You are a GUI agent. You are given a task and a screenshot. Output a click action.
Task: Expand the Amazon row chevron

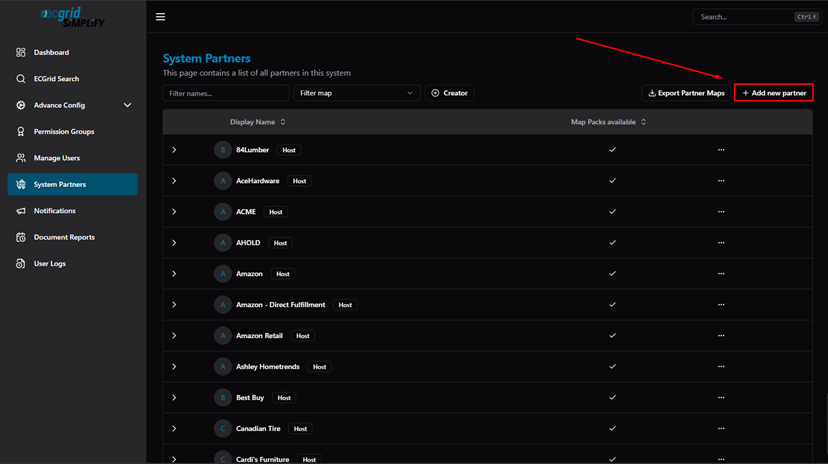point(174,274)
